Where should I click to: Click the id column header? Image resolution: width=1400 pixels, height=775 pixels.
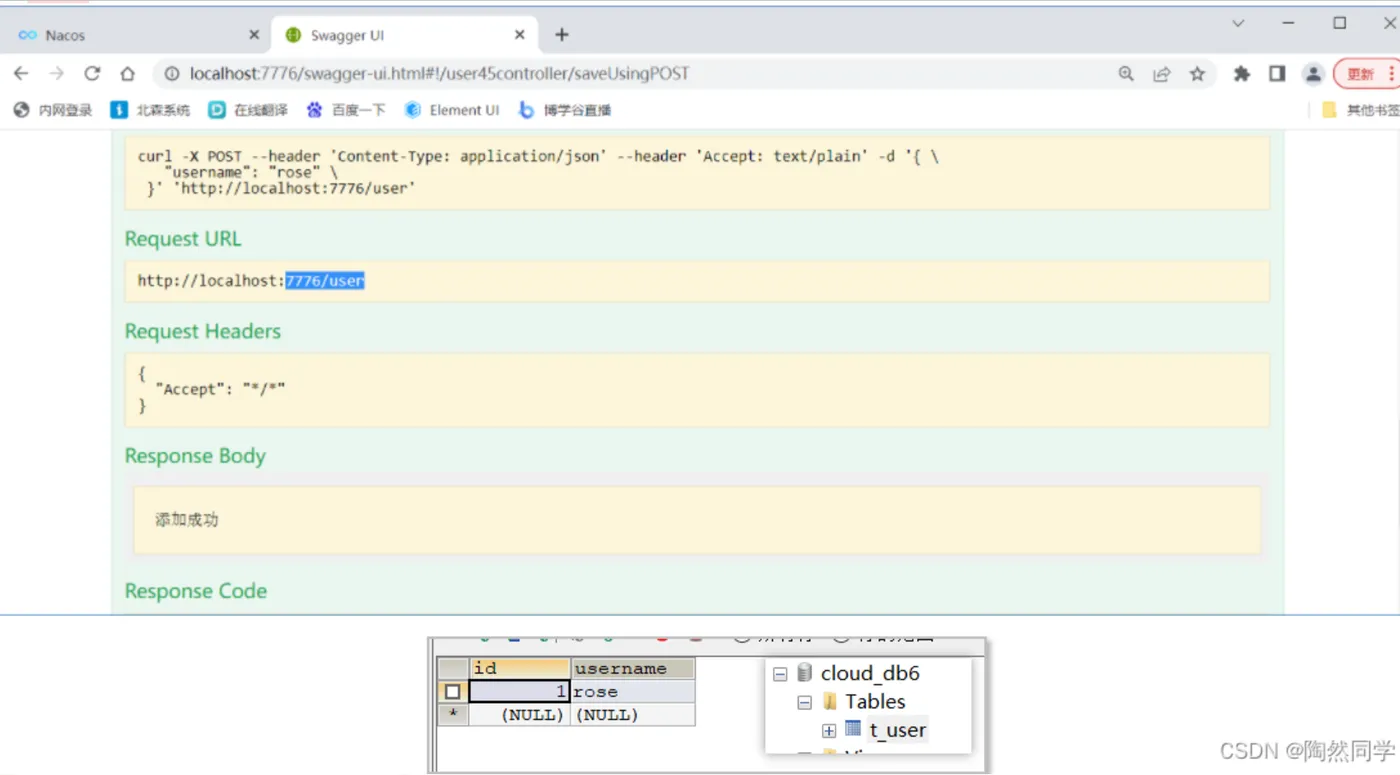click(519, 668)
